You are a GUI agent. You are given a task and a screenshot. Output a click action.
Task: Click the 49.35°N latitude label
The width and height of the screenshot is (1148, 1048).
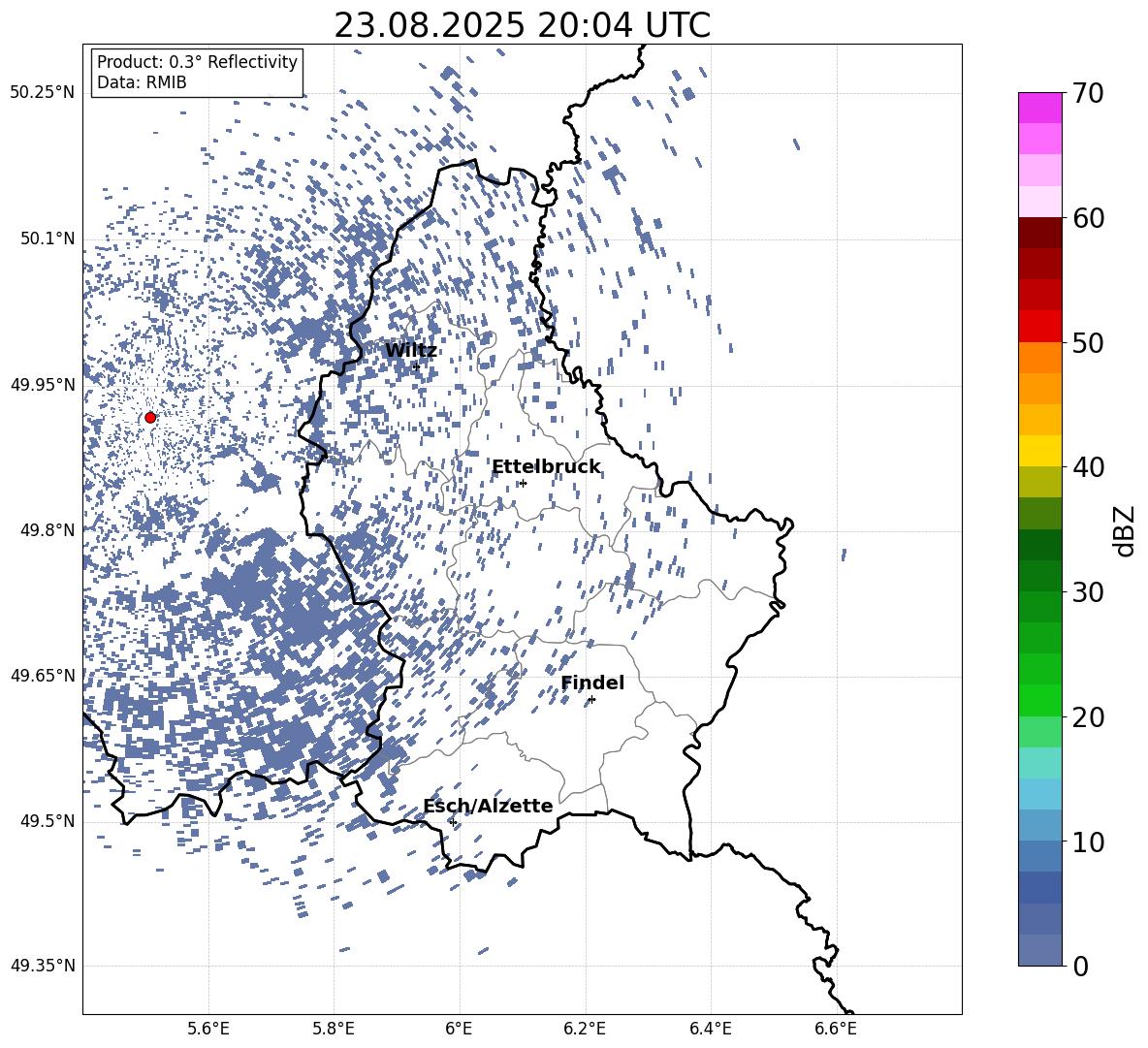[43, 966]
